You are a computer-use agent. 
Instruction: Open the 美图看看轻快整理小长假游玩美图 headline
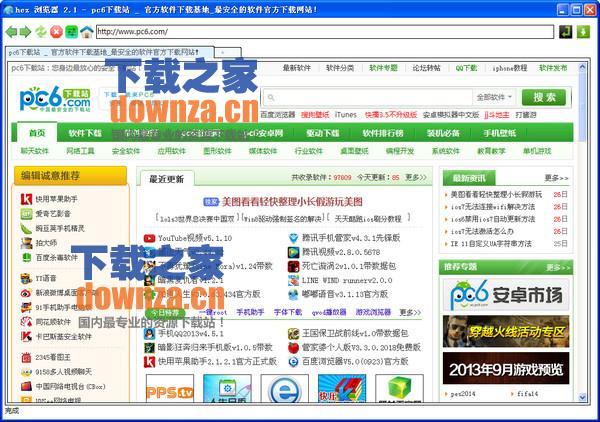(292, 202)
